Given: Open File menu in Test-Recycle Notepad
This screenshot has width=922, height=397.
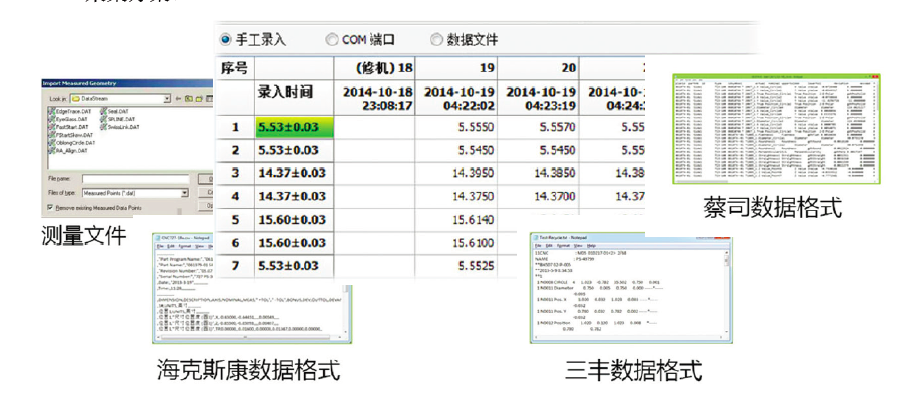Looking at the screenshot, I should tap(538, 246).
